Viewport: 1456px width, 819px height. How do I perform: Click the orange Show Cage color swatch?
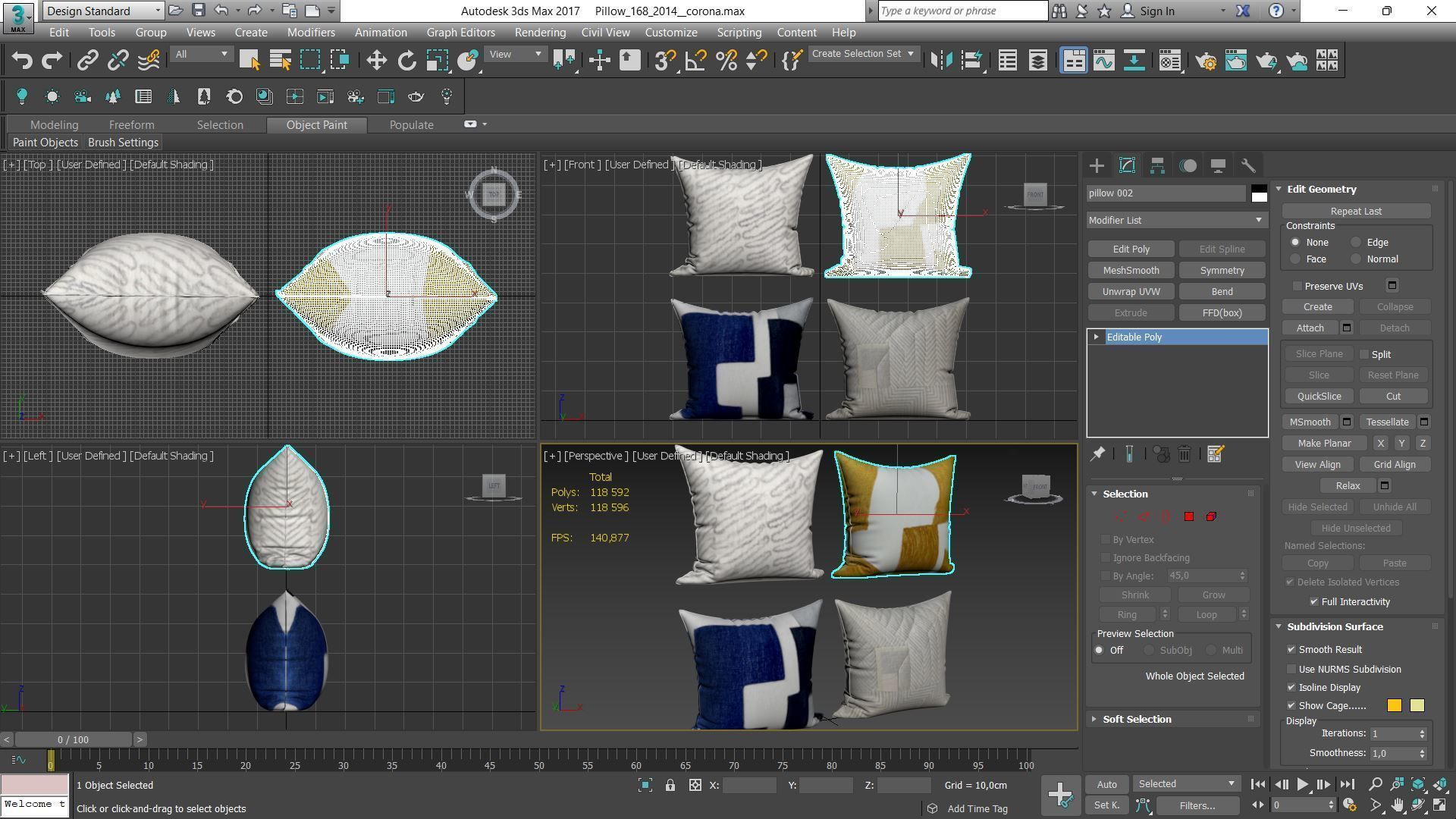point(1394,706)
